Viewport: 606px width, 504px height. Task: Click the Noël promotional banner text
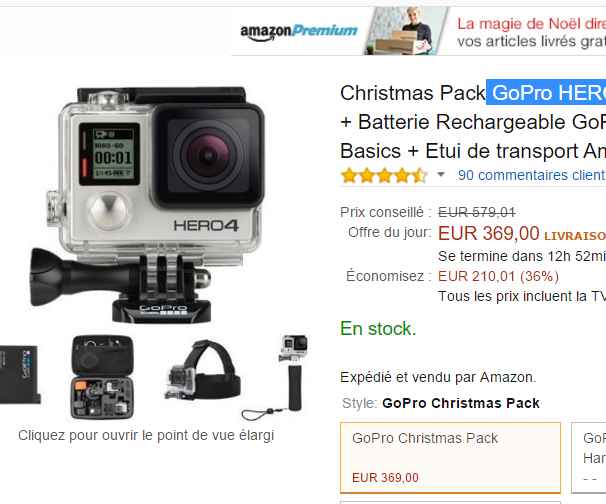[x=531, y=32]
